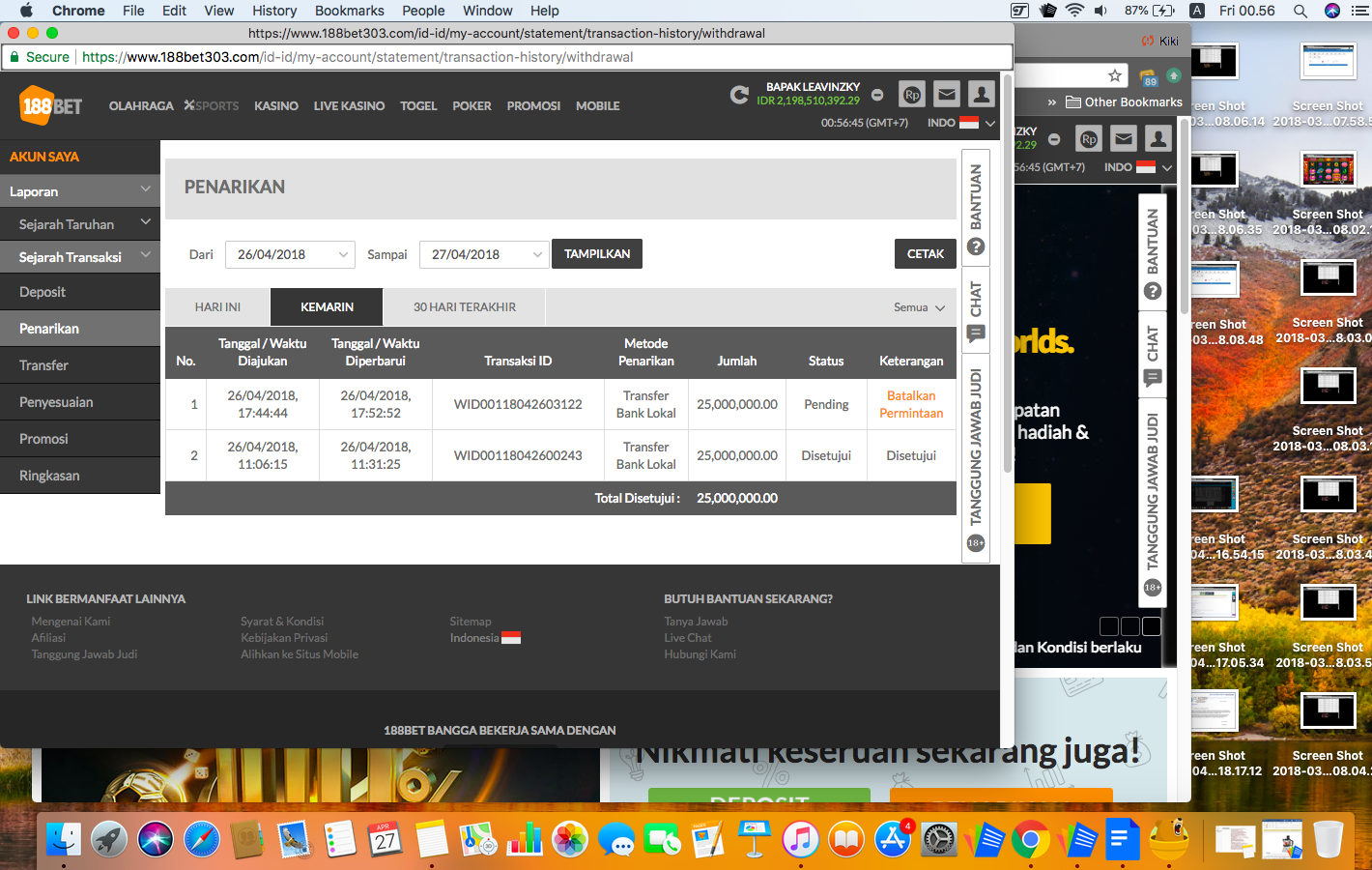Open BANTUAN help side tab in front window
Screen dimensions: 1372x870
976,209
